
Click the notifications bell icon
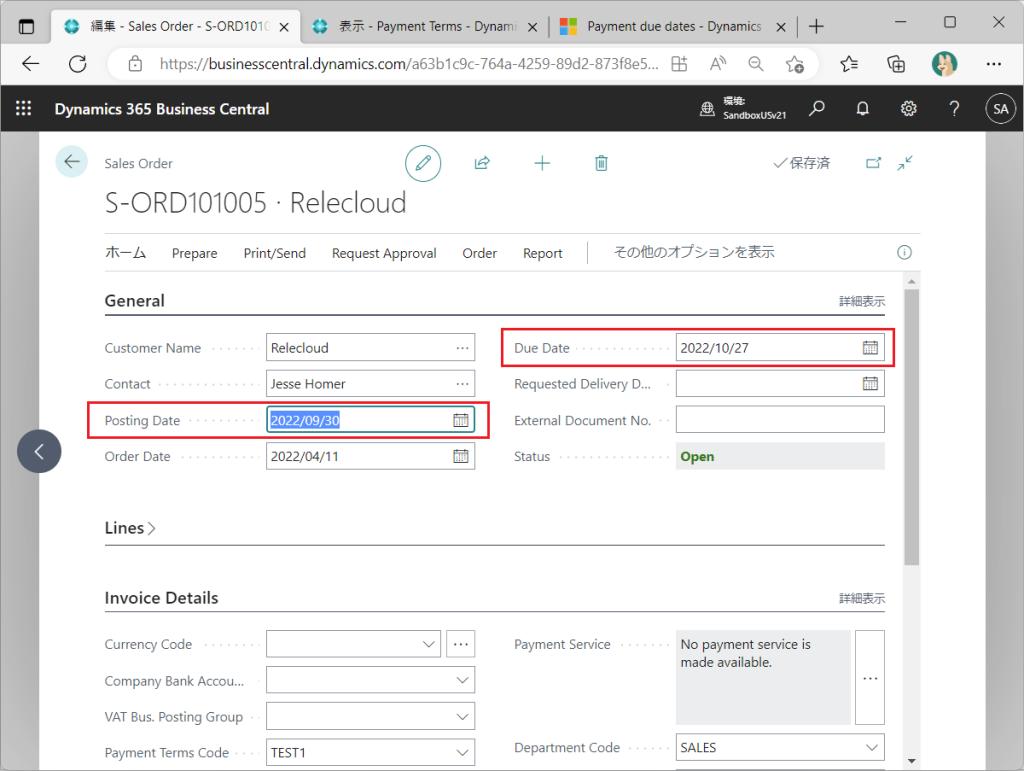click(x=862, y=109)
